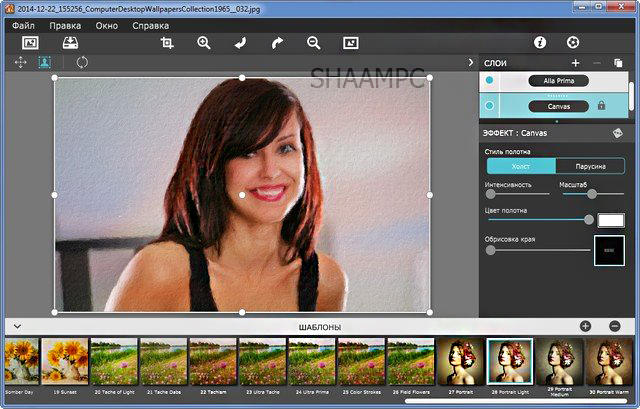This screenshot has height=409, width=640.
Task: Apply the 19 Sunset template
Action: click(65, 362)
